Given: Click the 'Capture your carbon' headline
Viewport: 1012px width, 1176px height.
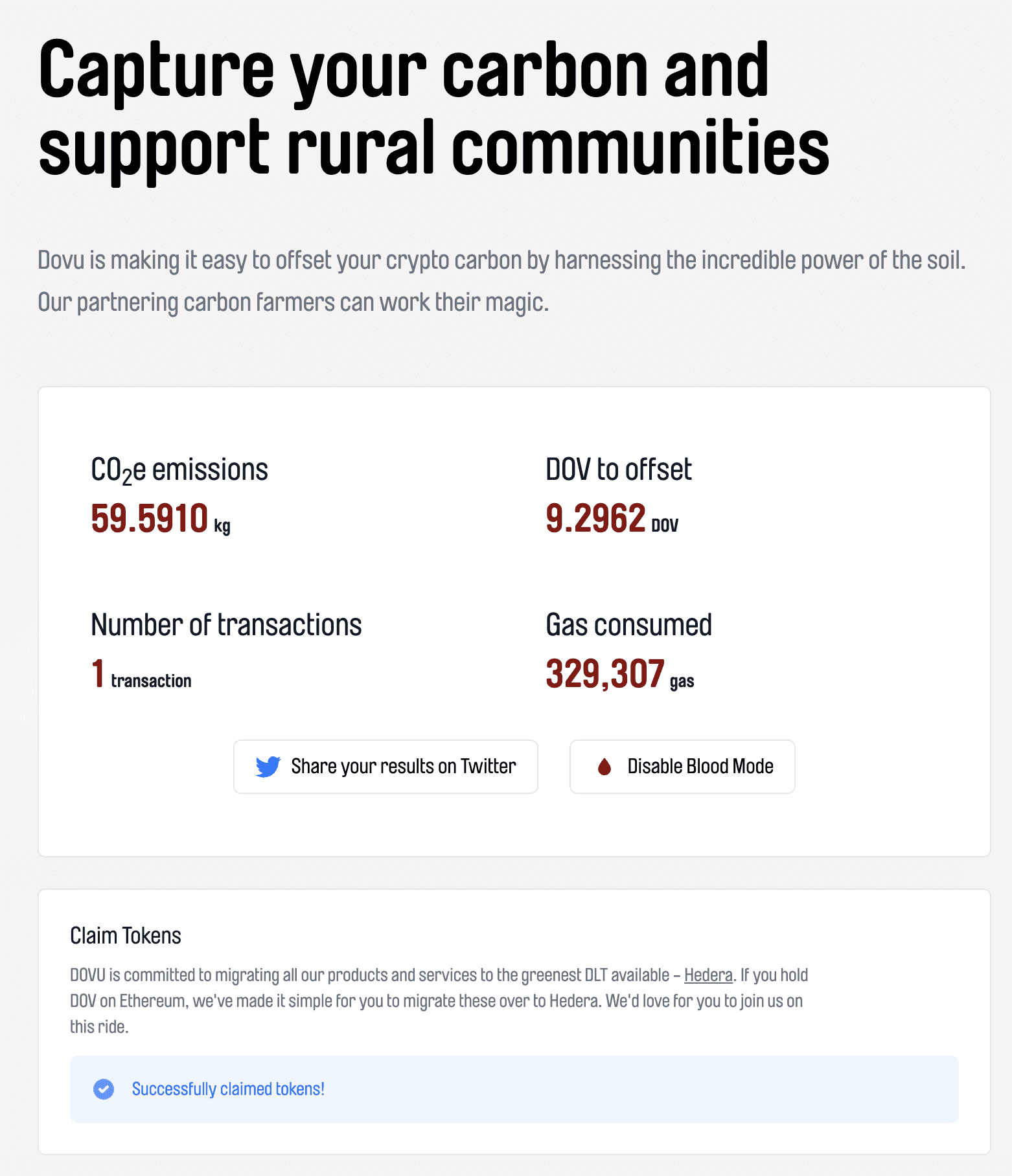Looking at the screenshot, I should pyautogui.click(x=403, y=70).
